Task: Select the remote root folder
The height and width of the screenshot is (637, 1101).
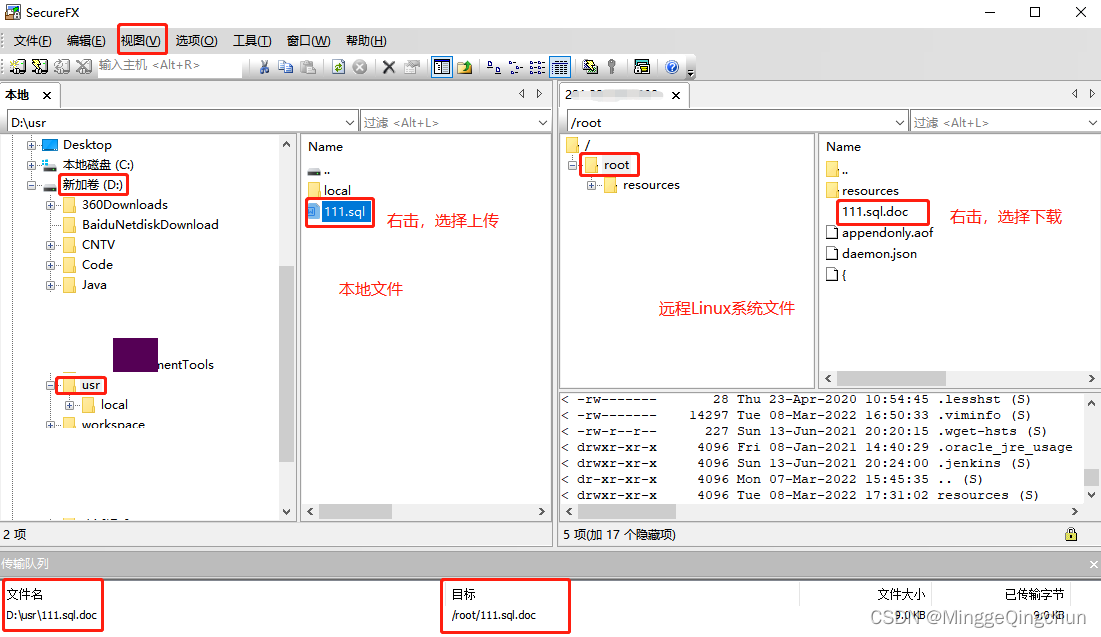Action: tap(617, 165)
